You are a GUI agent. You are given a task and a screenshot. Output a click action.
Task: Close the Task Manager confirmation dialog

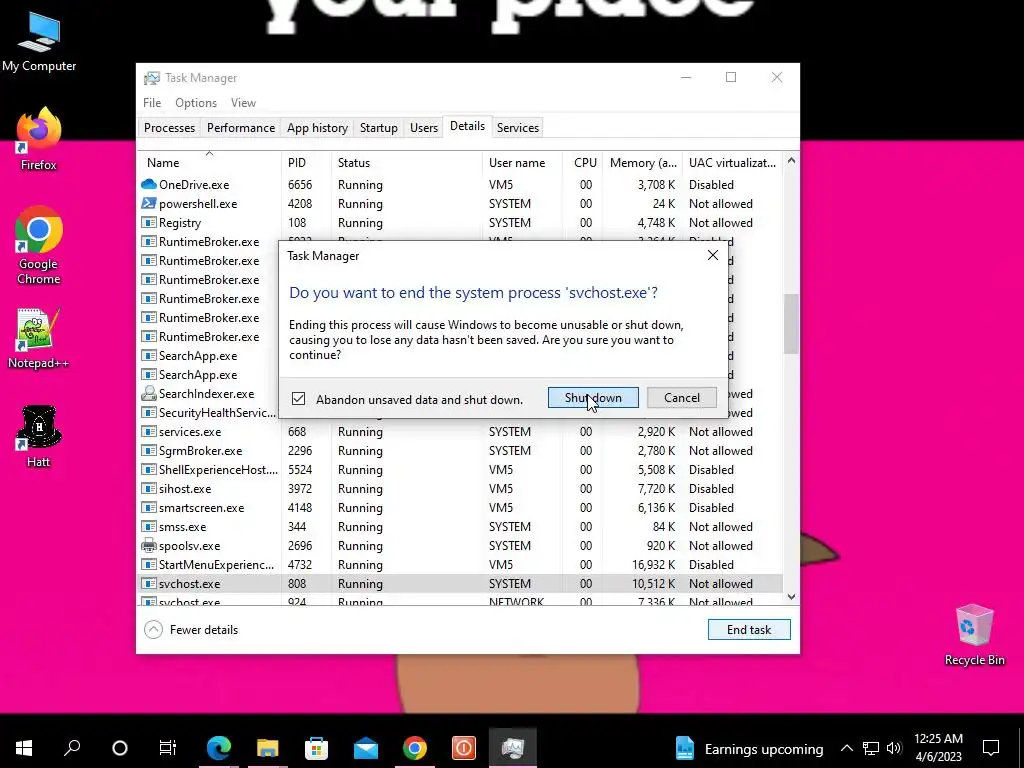(x=712, y=255)
